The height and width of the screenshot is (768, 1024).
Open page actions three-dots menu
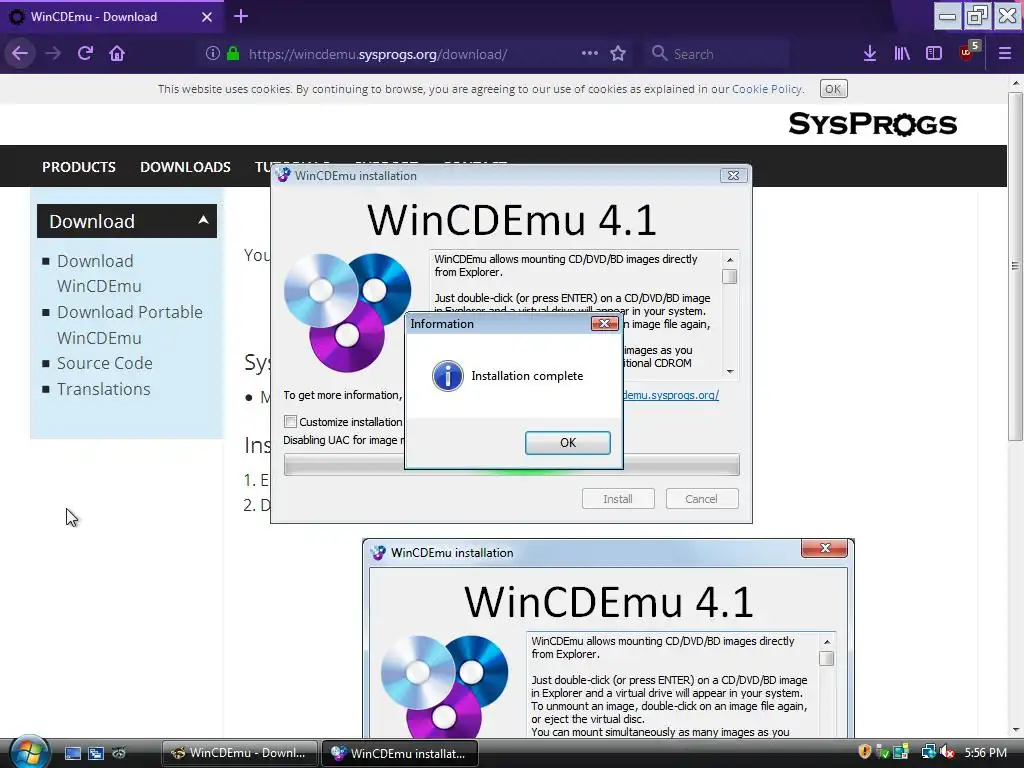click(590, 54)
